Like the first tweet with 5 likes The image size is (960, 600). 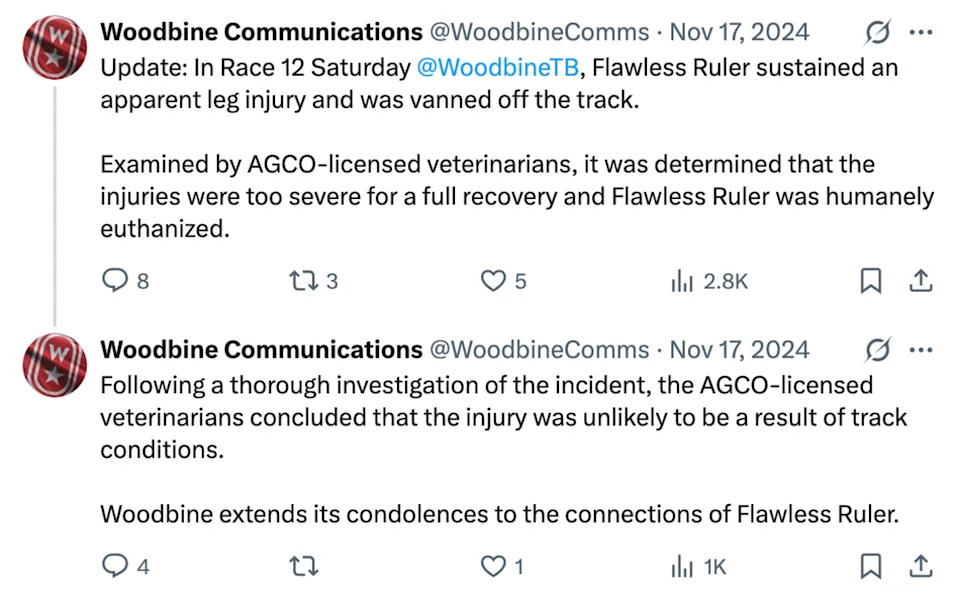click(x=503, y=281)
